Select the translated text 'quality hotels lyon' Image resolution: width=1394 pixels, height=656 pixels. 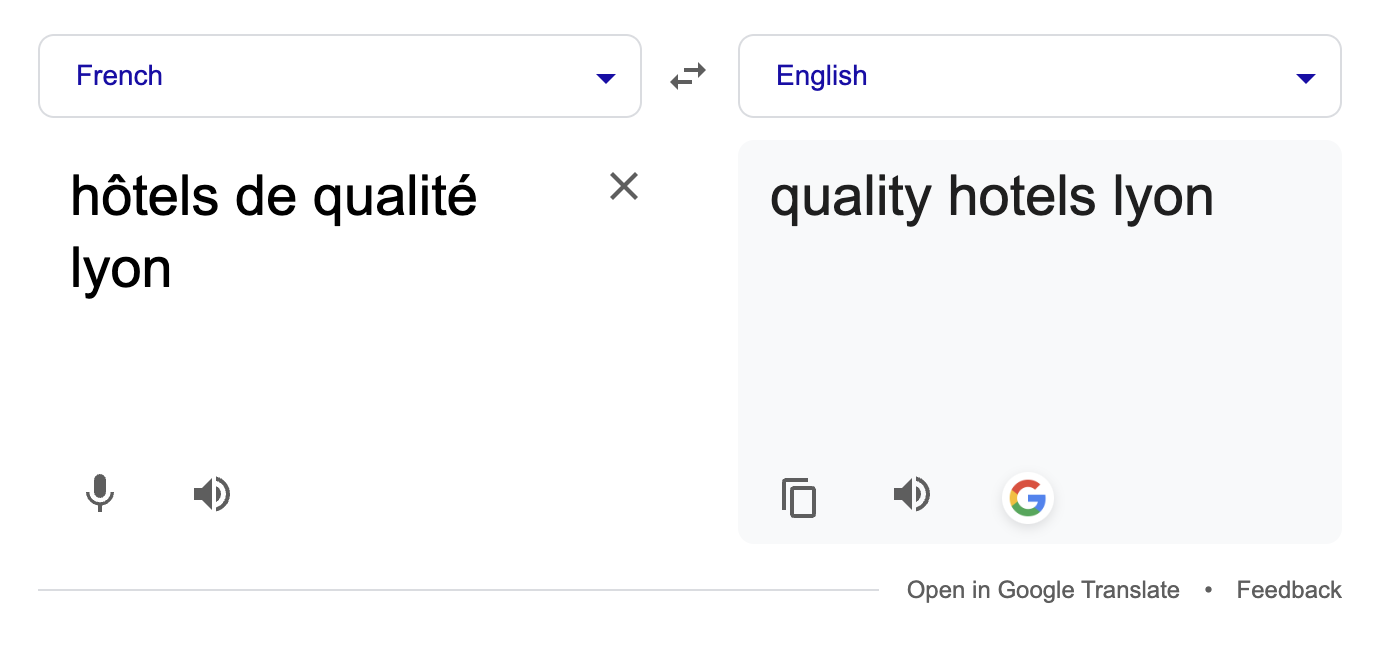[x=992, y=196]
